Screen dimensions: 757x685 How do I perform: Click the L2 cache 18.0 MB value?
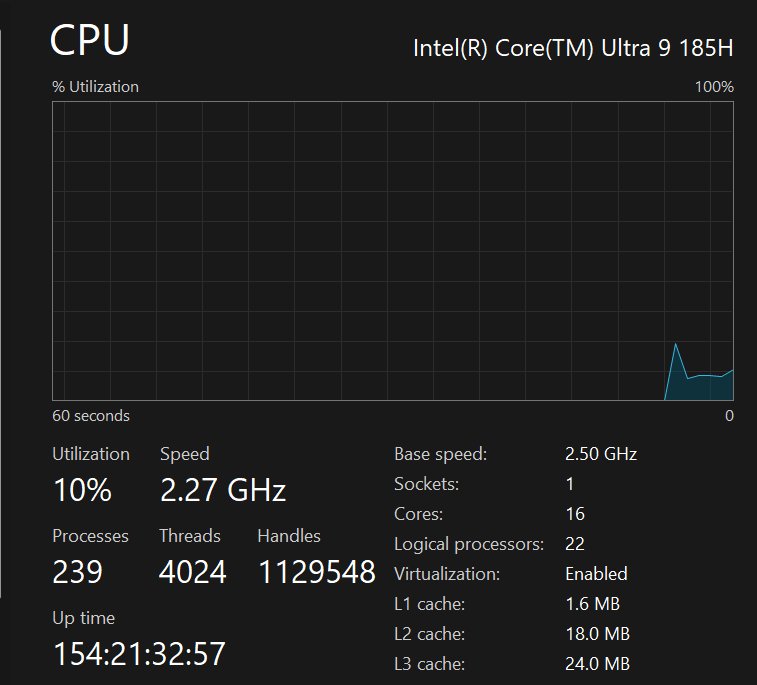(597, 634)
